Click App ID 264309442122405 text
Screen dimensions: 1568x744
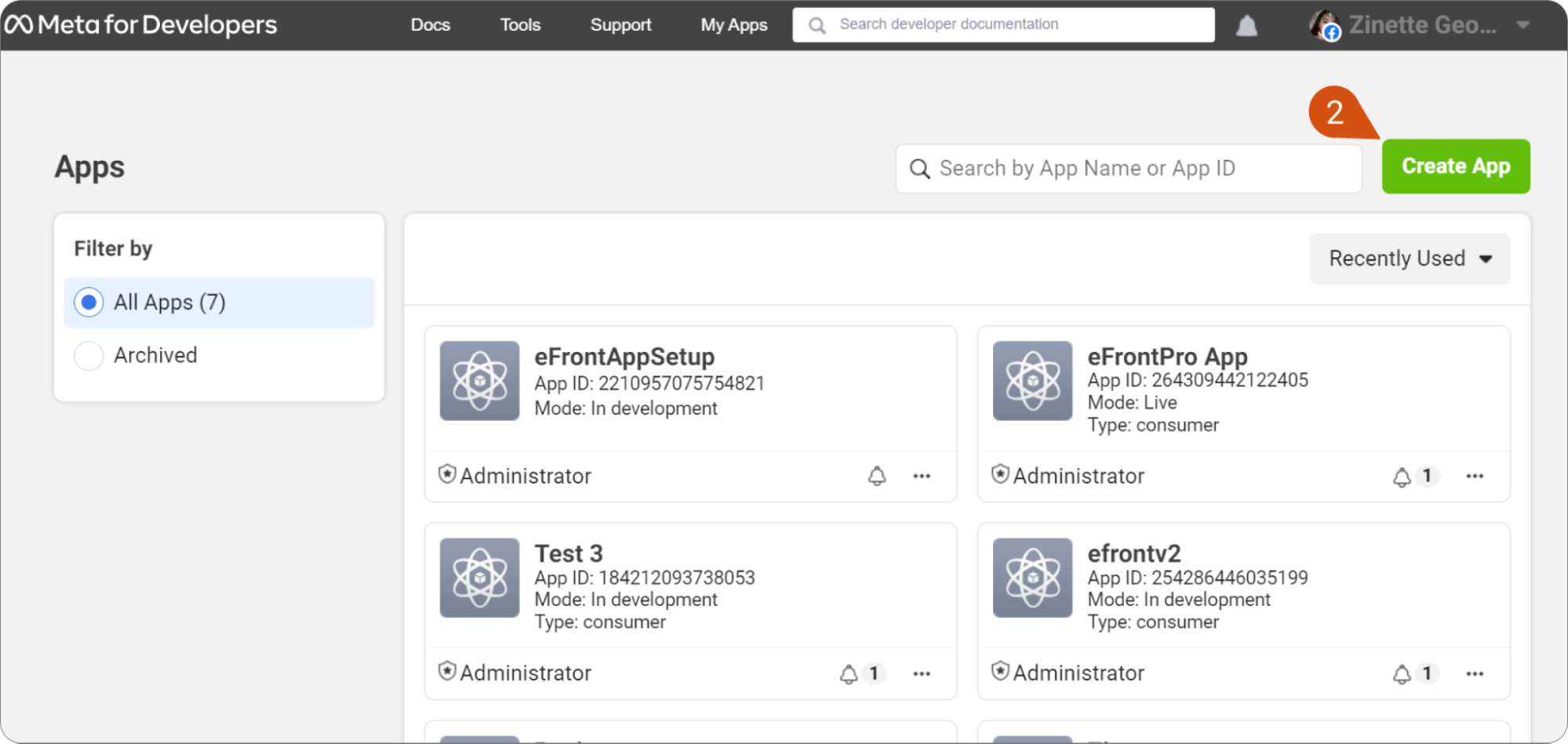pos(1198,380)
